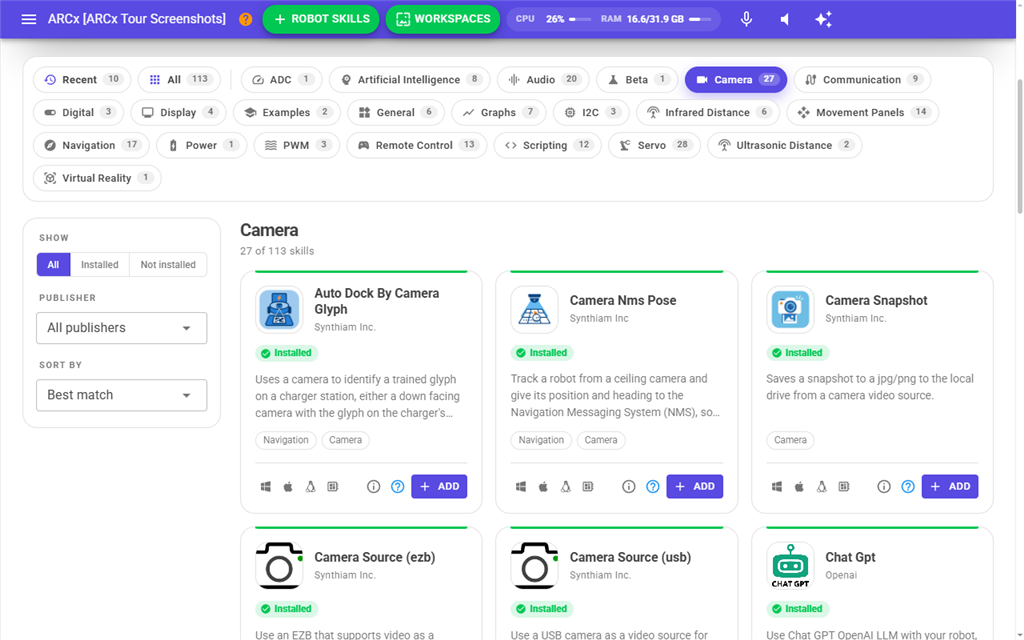Switch to Artificial Intelligence category

(x=410, y=80)
